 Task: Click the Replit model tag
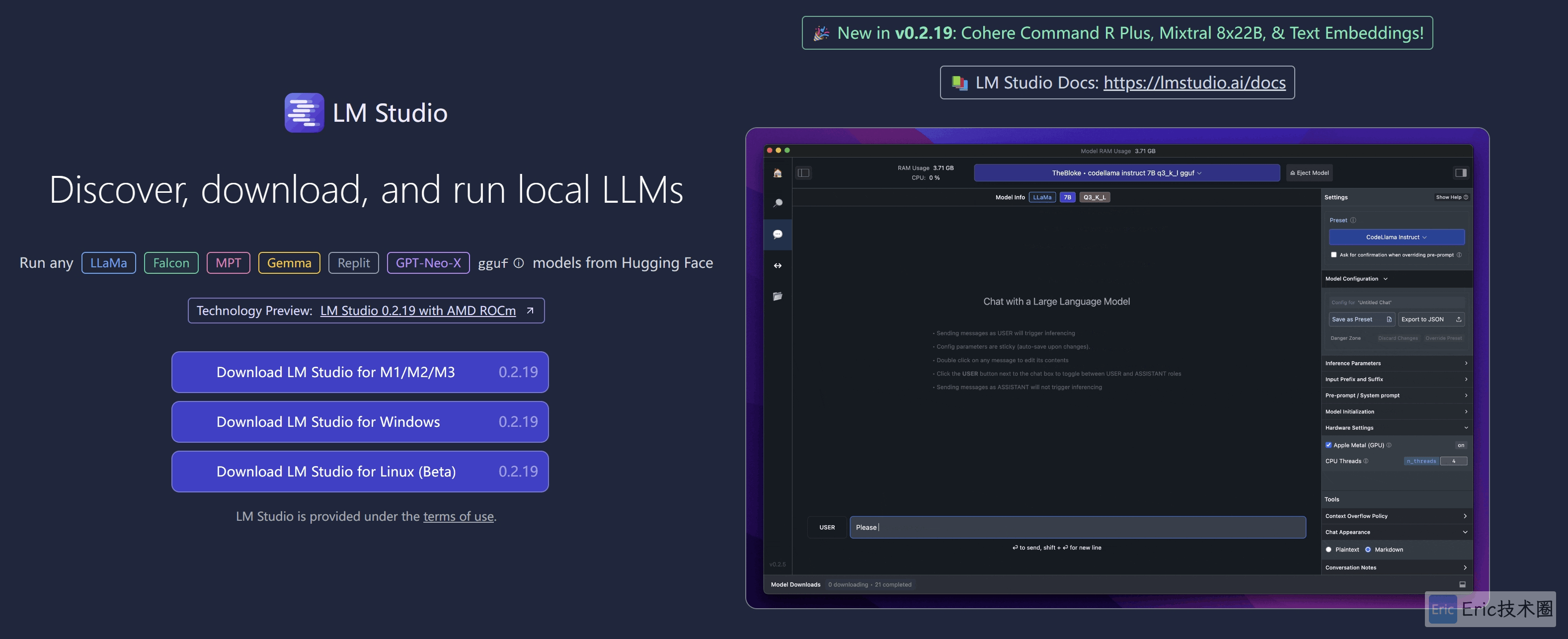click(x=354, y=263)
